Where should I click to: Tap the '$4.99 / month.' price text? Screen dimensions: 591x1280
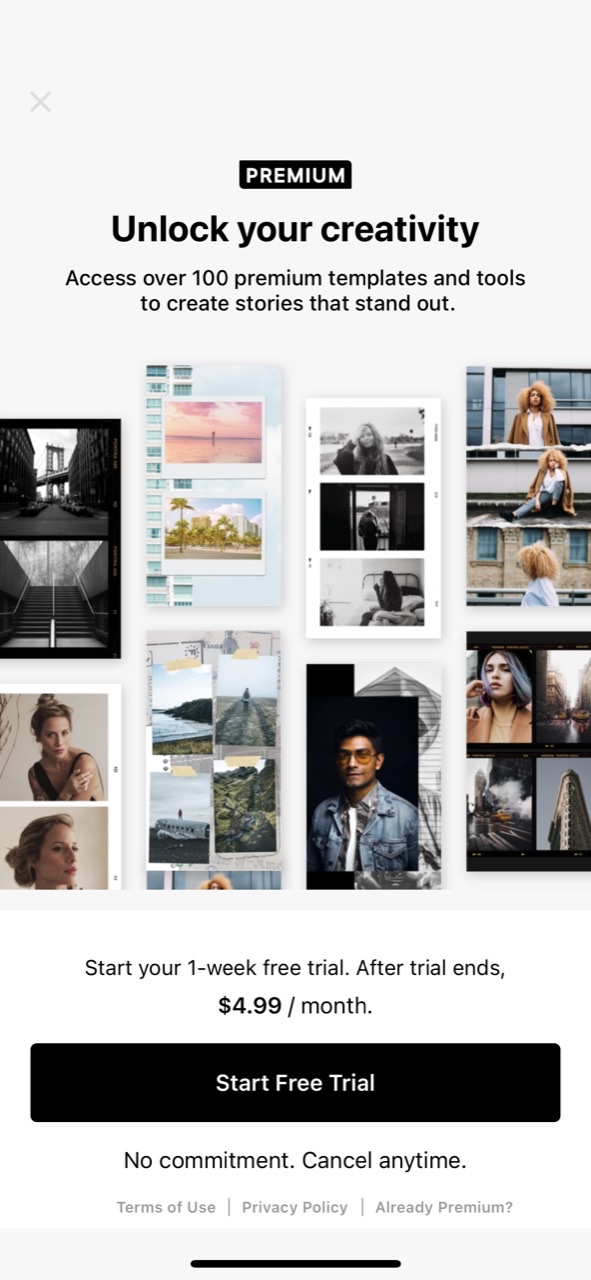[x=295, y=1006]
